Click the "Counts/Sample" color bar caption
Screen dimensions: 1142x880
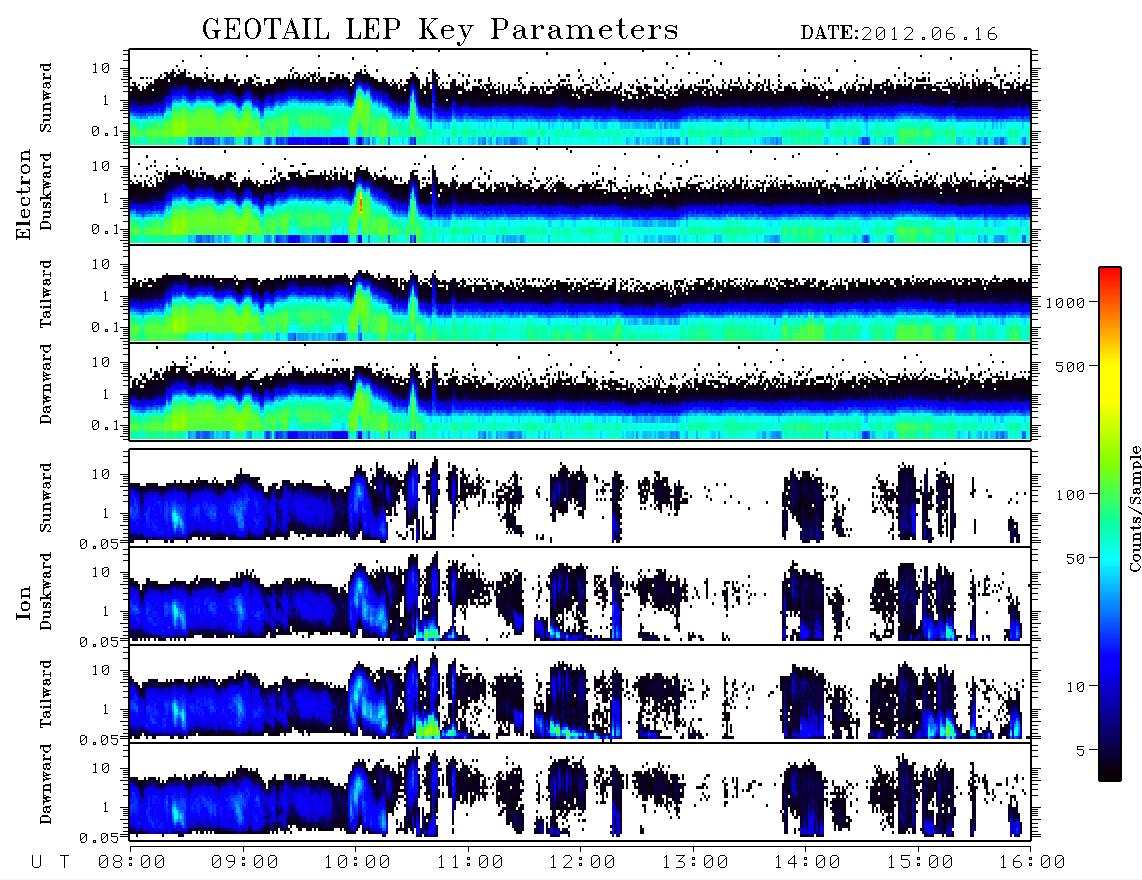coord(1134,508)
